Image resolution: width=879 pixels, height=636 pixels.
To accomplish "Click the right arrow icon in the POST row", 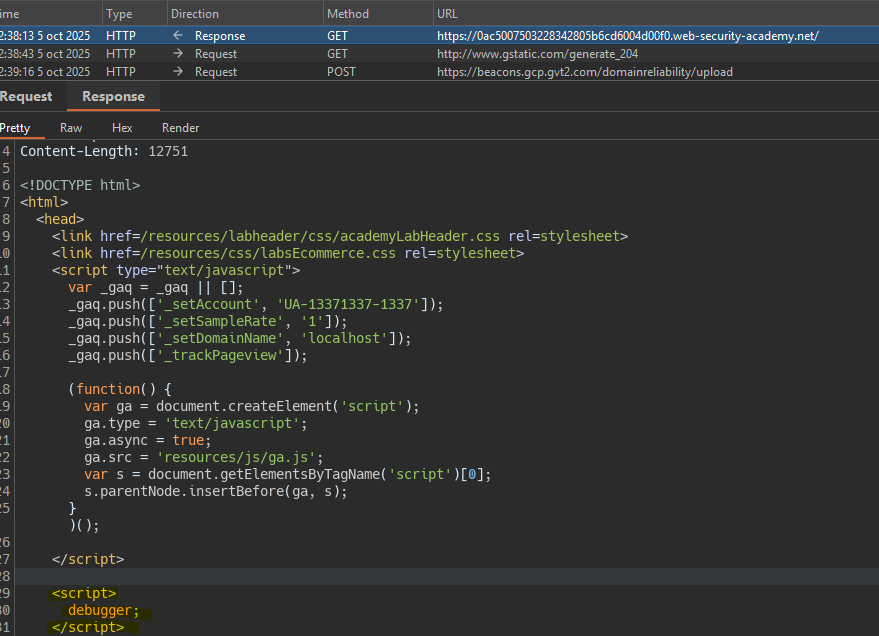I will [178, 72].
